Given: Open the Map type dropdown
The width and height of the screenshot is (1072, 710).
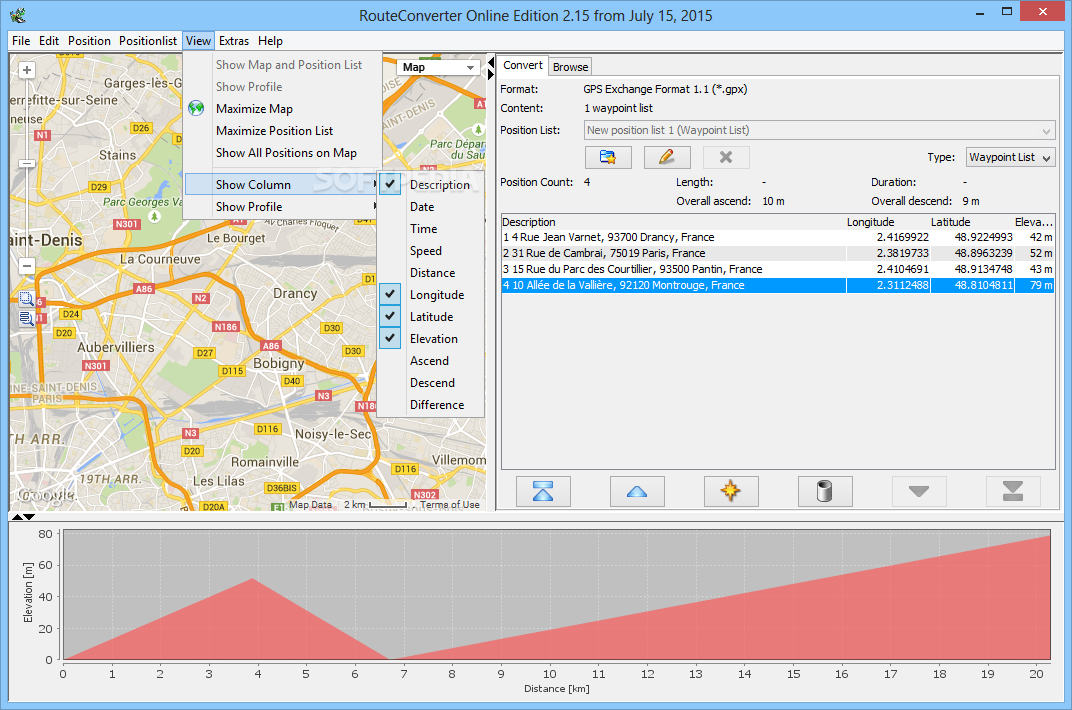Looking at the screenshot, I should 438,67.
